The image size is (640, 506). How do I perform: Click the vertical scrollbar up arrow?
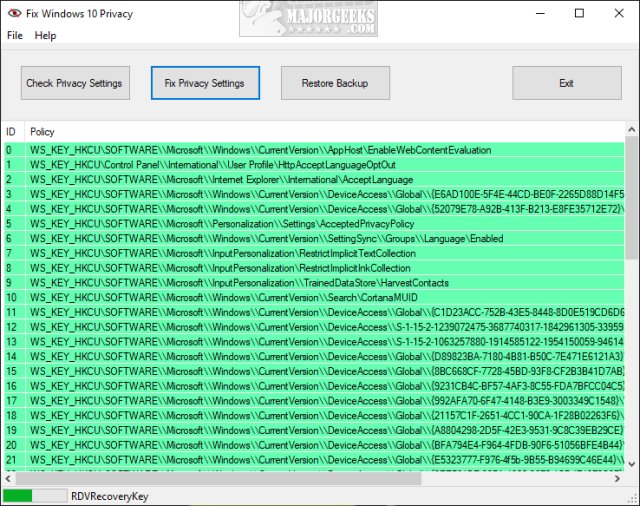(631, 130)
